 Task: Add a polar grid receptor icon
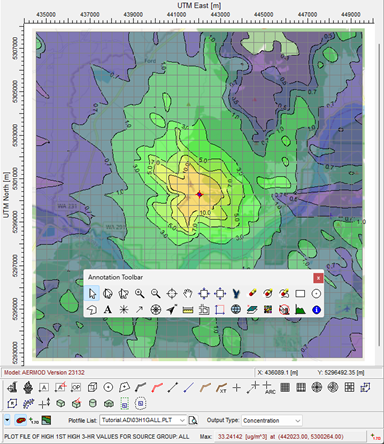coord(317,387)
